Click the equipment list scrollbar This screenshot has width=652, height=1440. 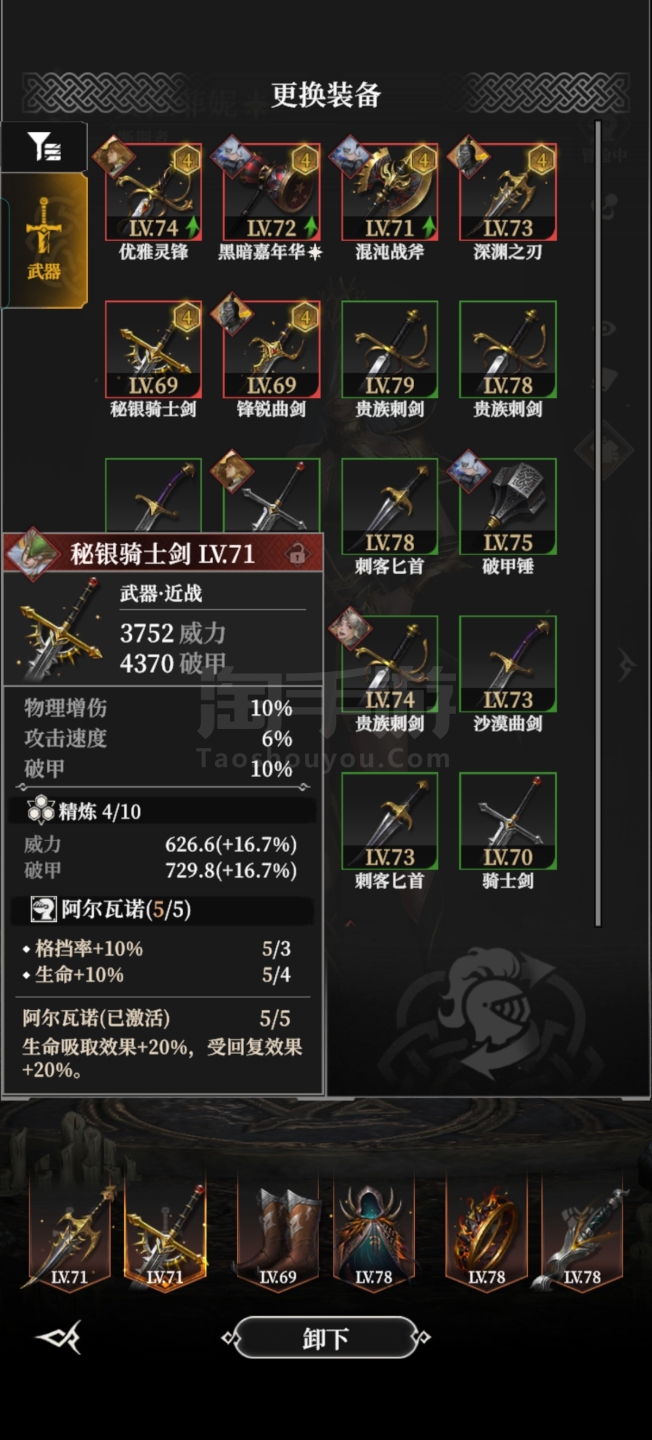598,523
